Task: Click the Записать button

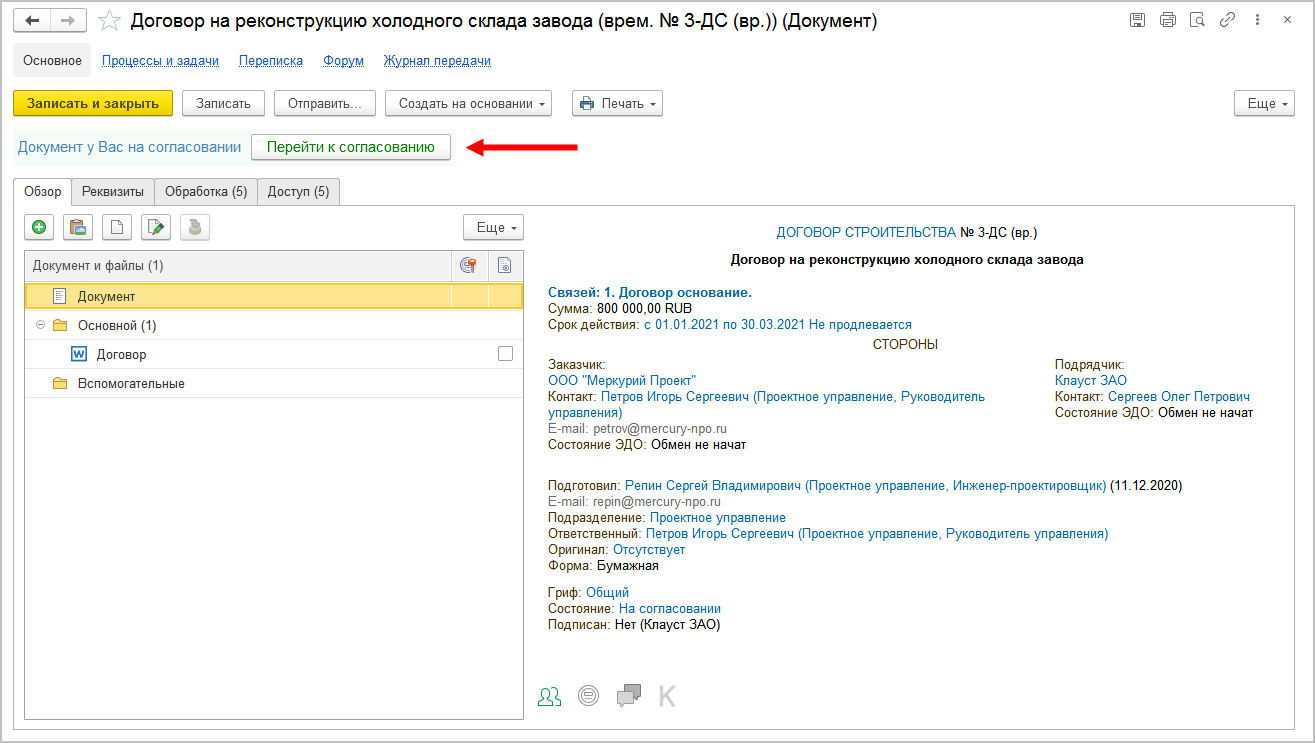Action: tap(223, 103)
